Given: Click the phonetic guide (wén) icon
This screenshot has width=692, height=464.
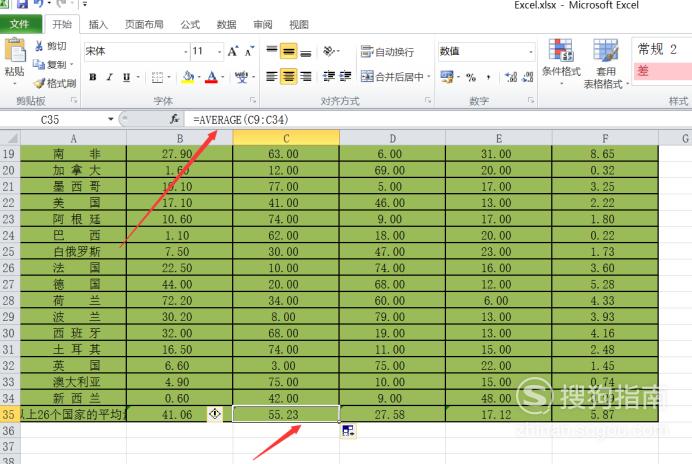Looking at the screenshot, I should click(x=241, y=77).
